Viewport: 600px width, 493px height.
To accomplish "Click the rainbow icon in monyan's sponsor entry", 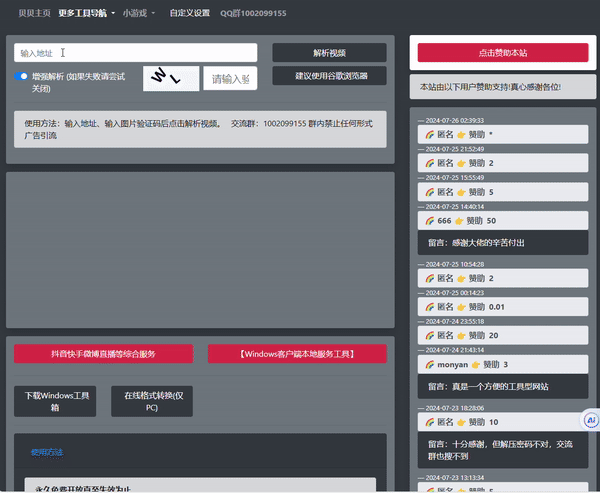I will tap(430, 364).
